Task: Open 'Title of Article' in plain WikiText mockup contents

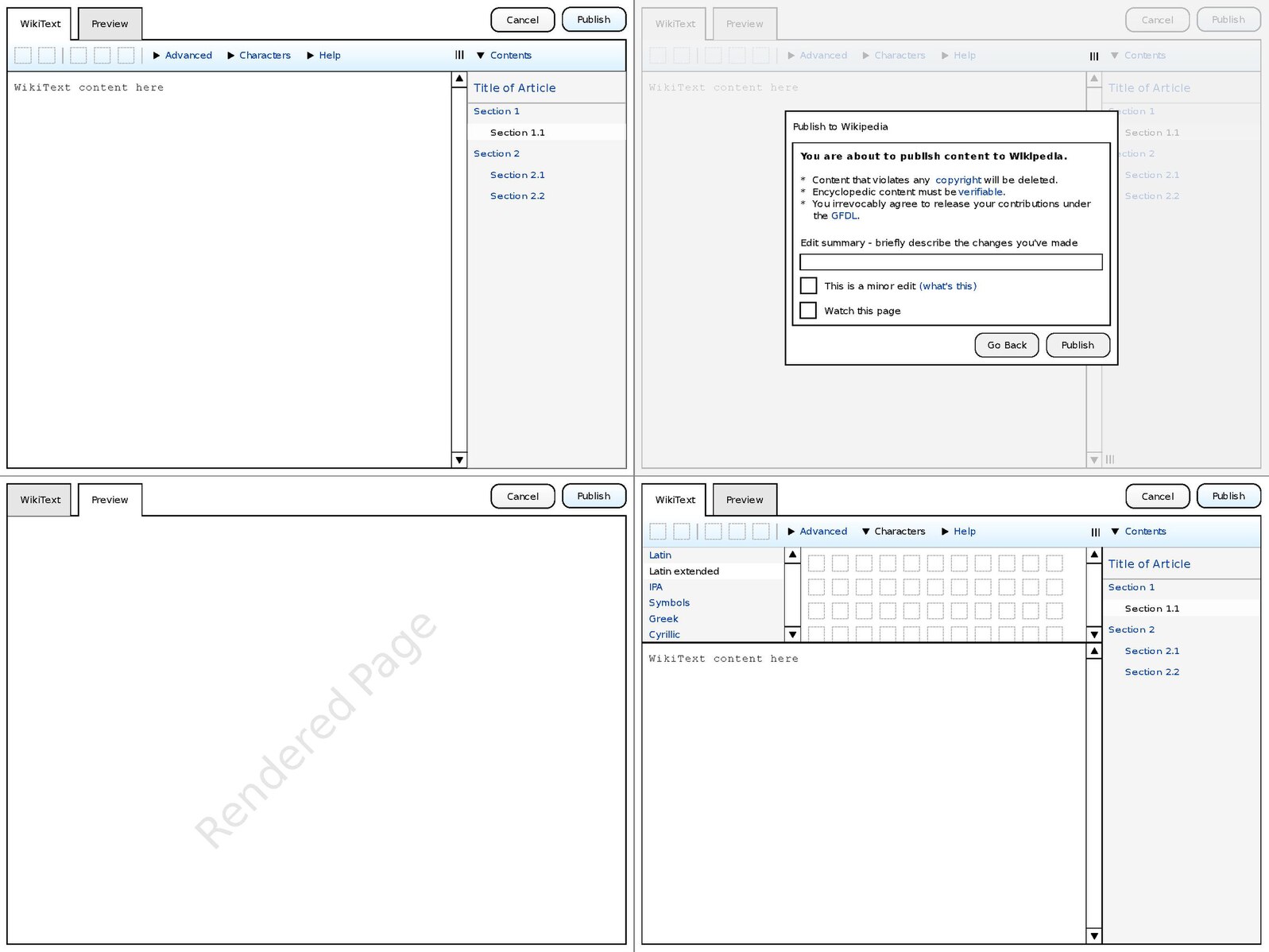Action: tap(515, 87)
